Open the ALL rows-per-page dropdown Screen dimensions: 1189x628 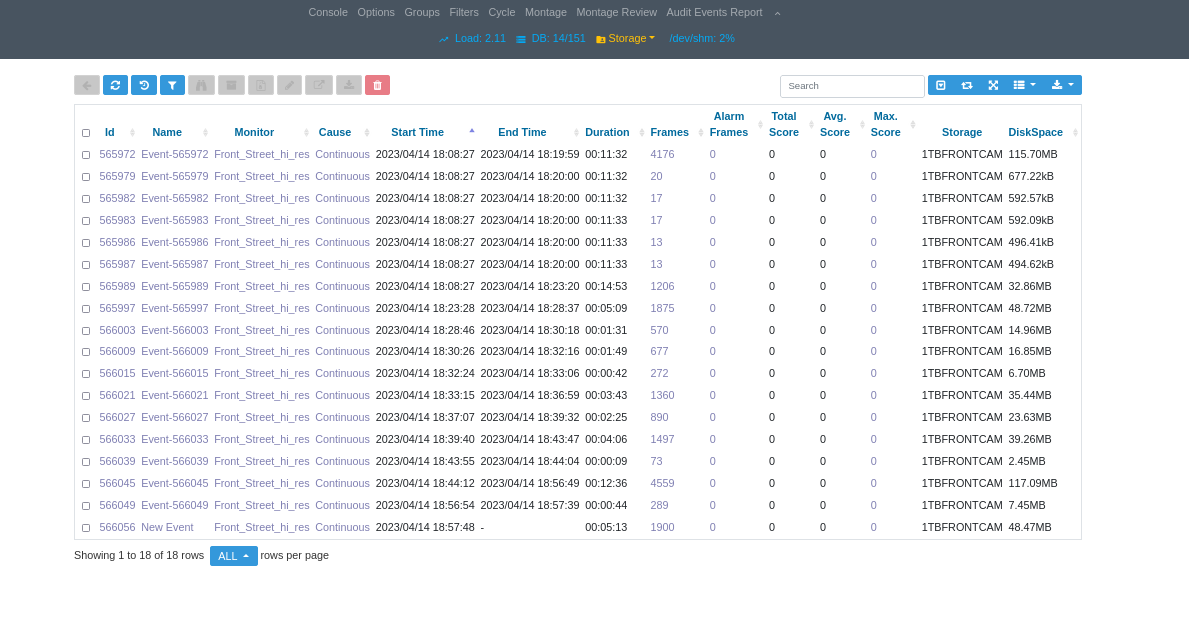point(234,556)
